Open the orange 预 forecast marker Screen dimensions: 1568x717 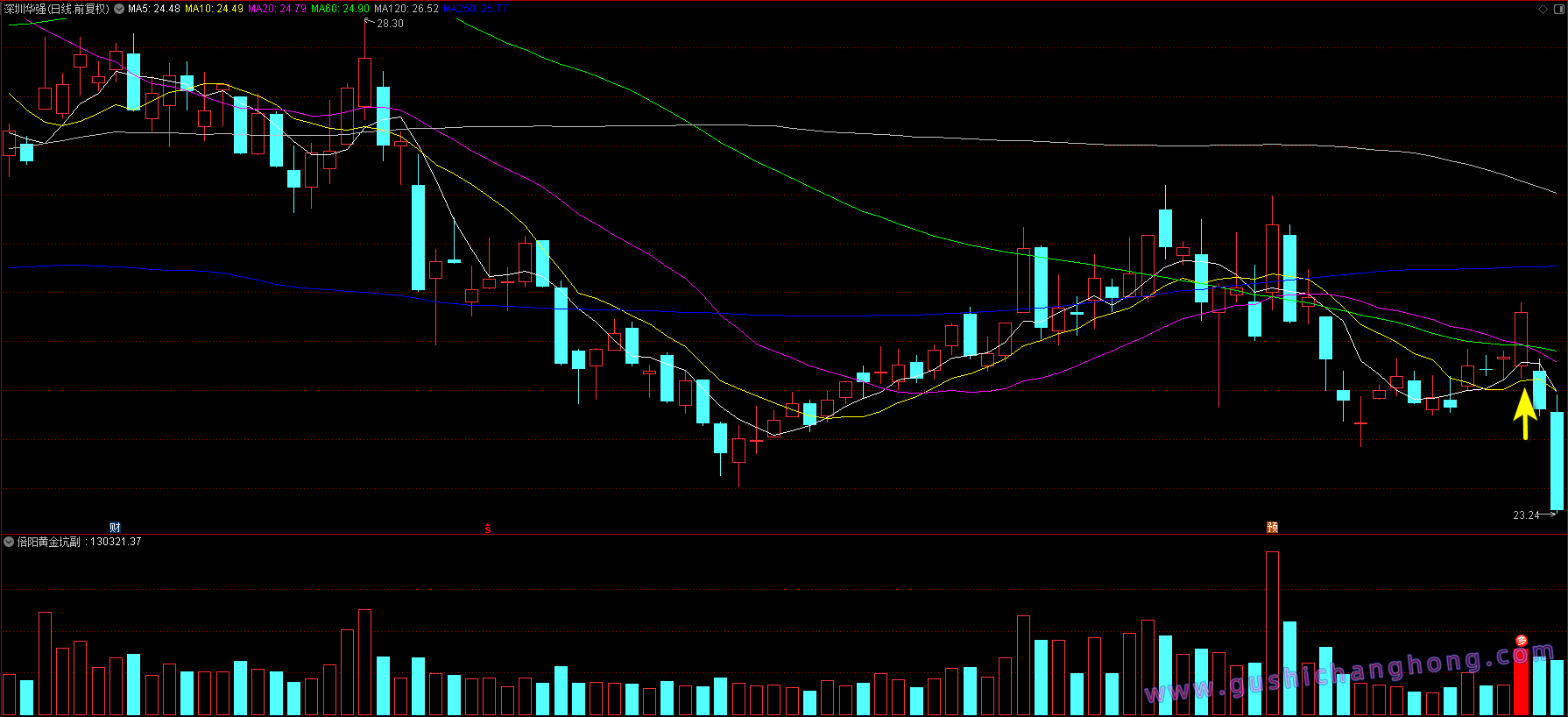(1272, 527)
